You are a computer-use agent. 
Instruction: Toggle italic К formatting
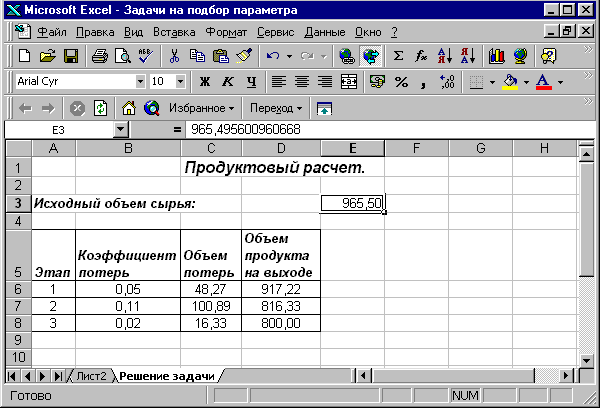(x=228, y=82)
